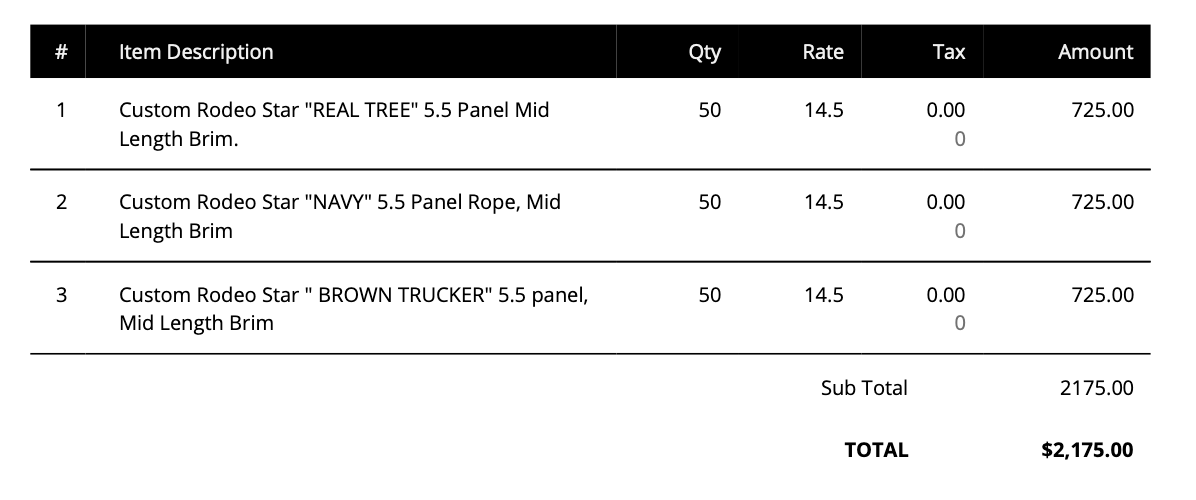Click the amount of the BROWN TRUCKER item
Image resolution: width=1196 pixels, height=500 pixels.
click(x=1102, y=295)
